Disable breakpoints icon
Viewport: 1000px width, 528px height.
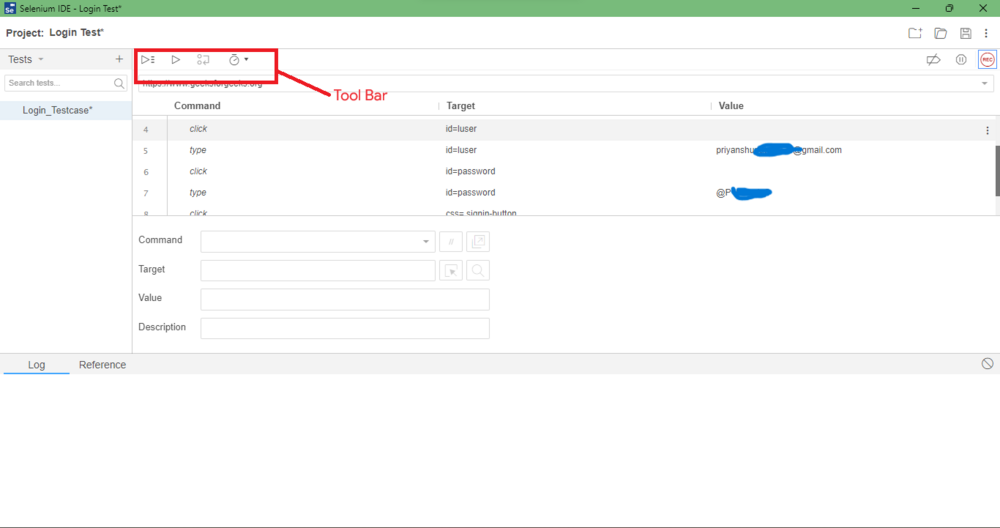pyautogui.click(x=933, y=59)
